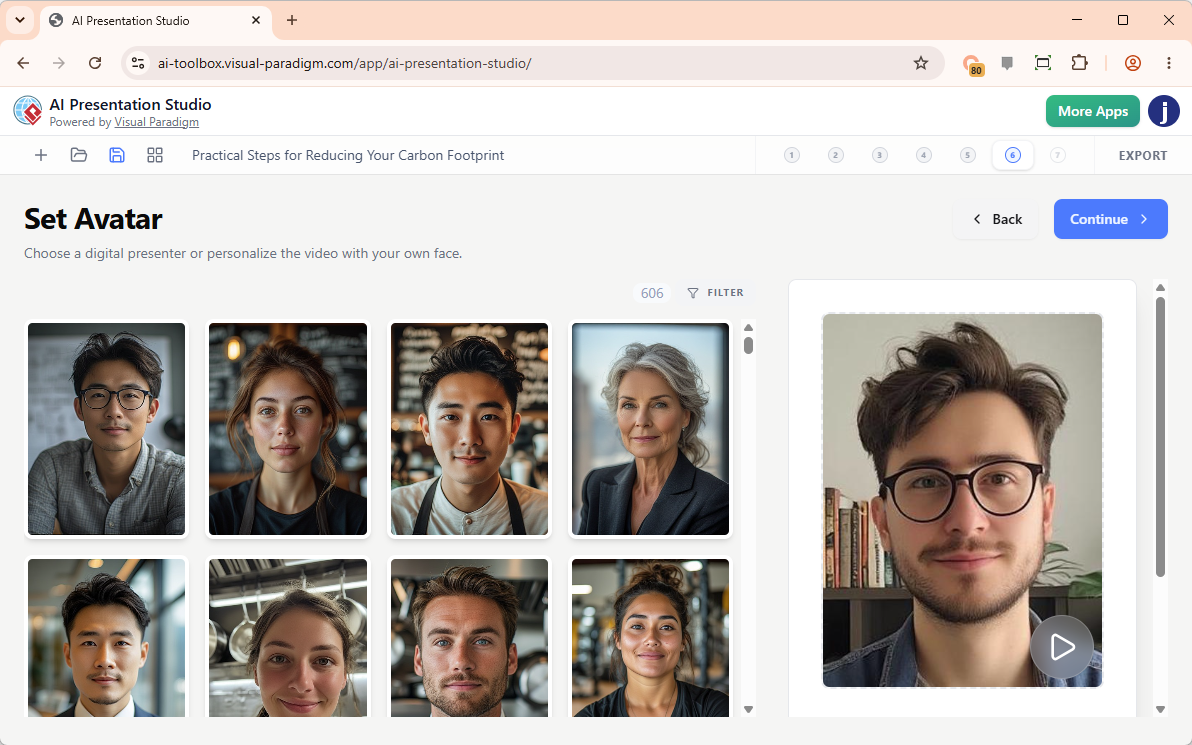Screen dimensions: 1192x745
Task: Click the filter funnel icon
Action: click(693, 293)
